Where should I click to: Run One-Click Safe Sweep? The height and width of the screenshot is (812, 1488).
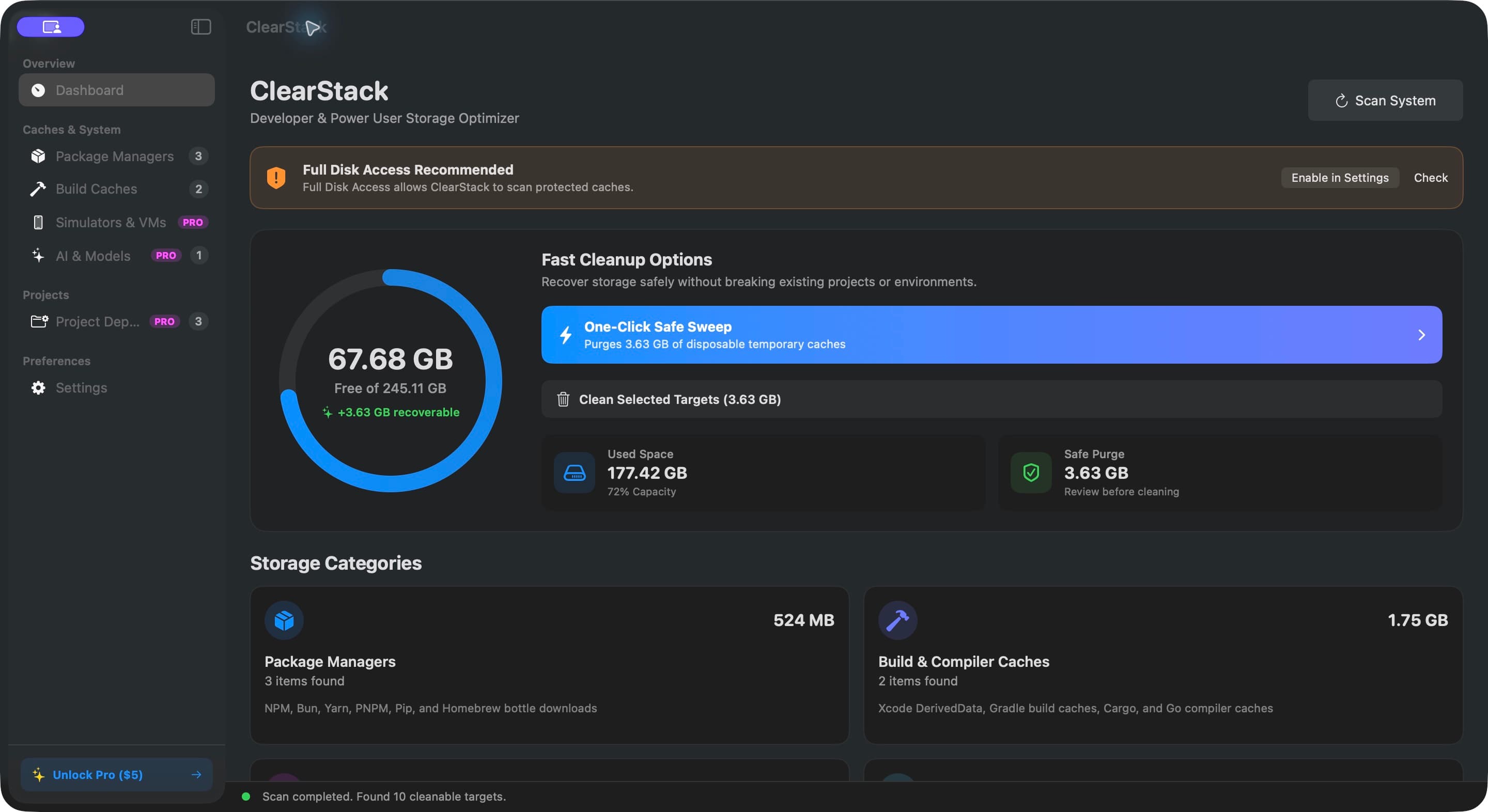coord(991,334)
